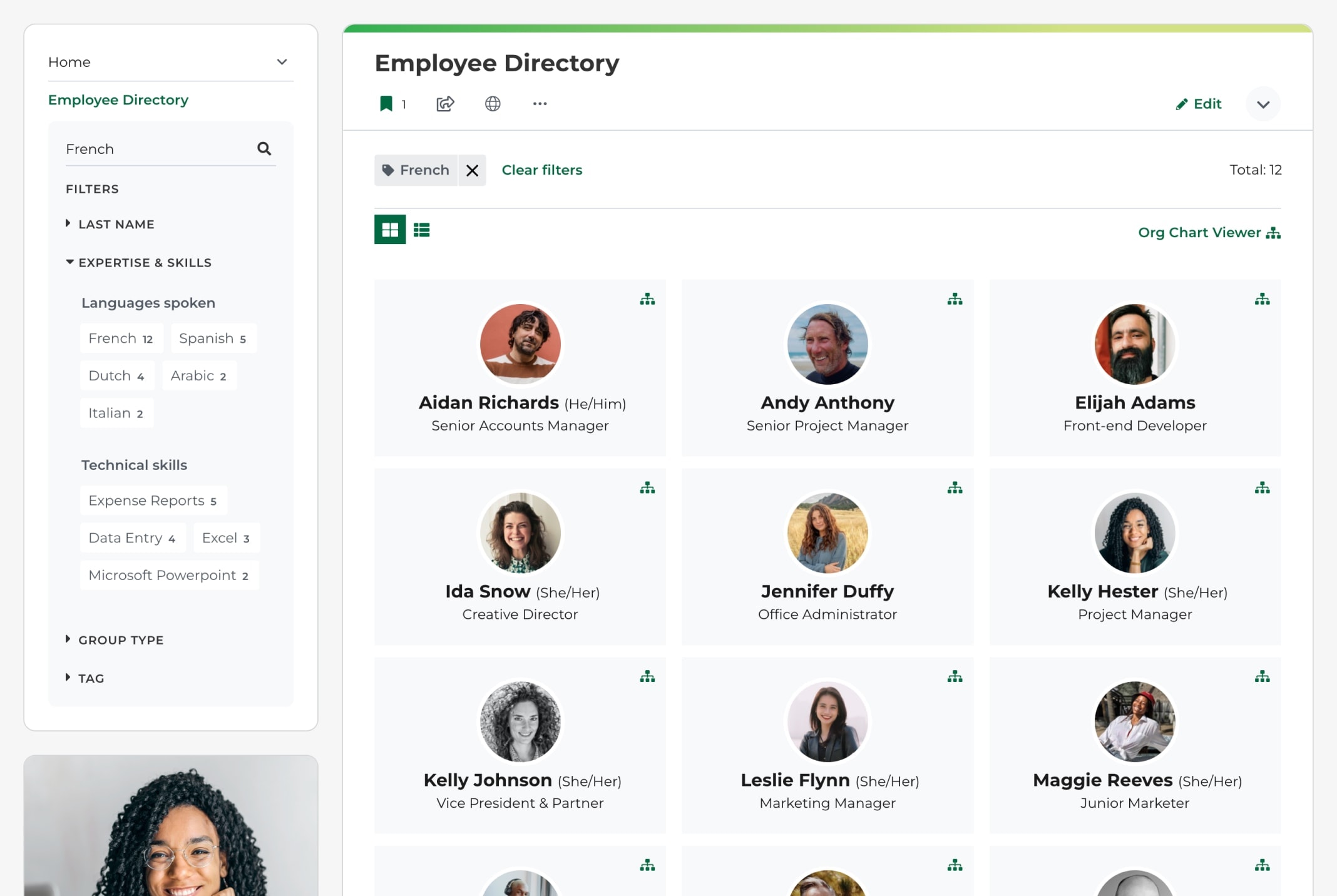Open org chart icon on Maggie Reeves card
Viewport: 1337px width, 896px height.
(1262, 676)
